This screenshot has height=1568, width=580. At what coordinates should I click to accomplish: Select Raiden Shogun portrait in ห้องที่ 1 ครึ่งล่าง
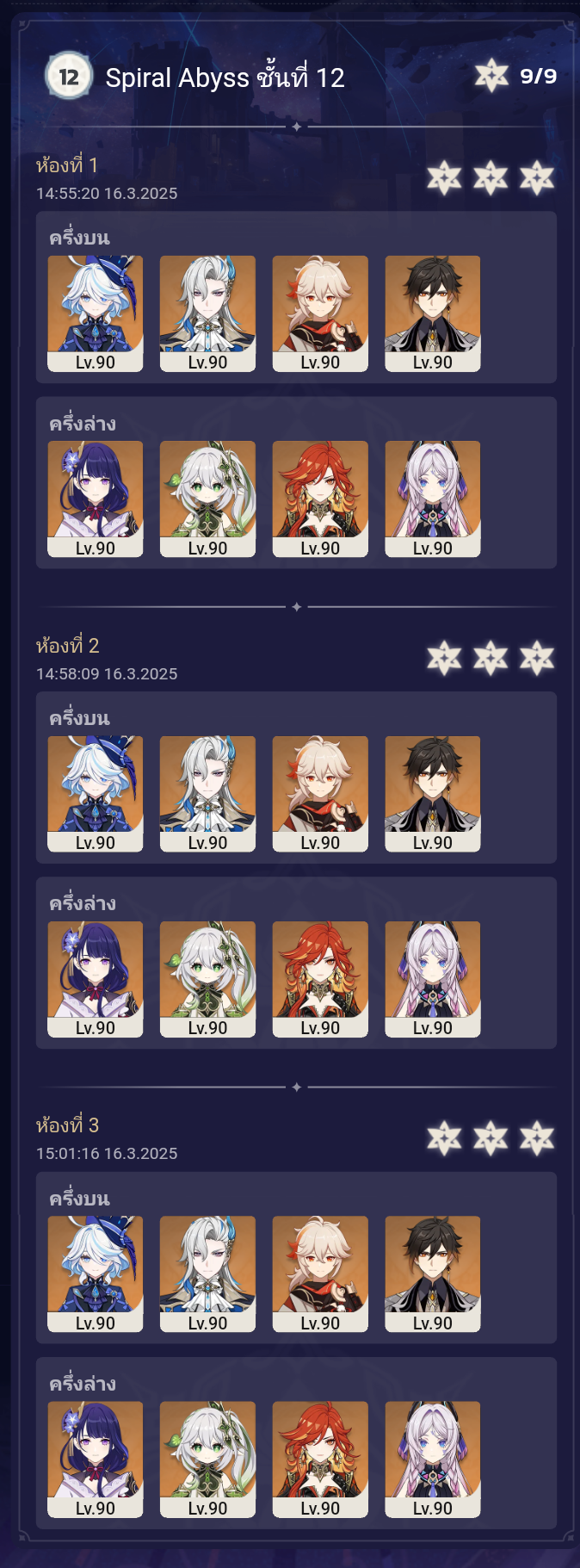coord(96,499)
